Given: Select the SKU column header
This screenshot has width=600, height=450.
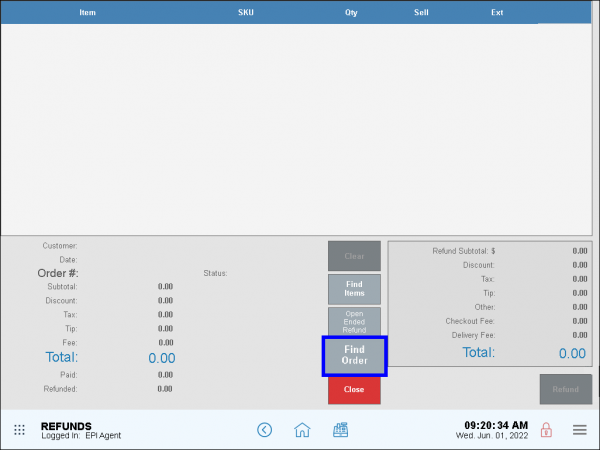Looking at the screenshot, I should click(246, 13).
